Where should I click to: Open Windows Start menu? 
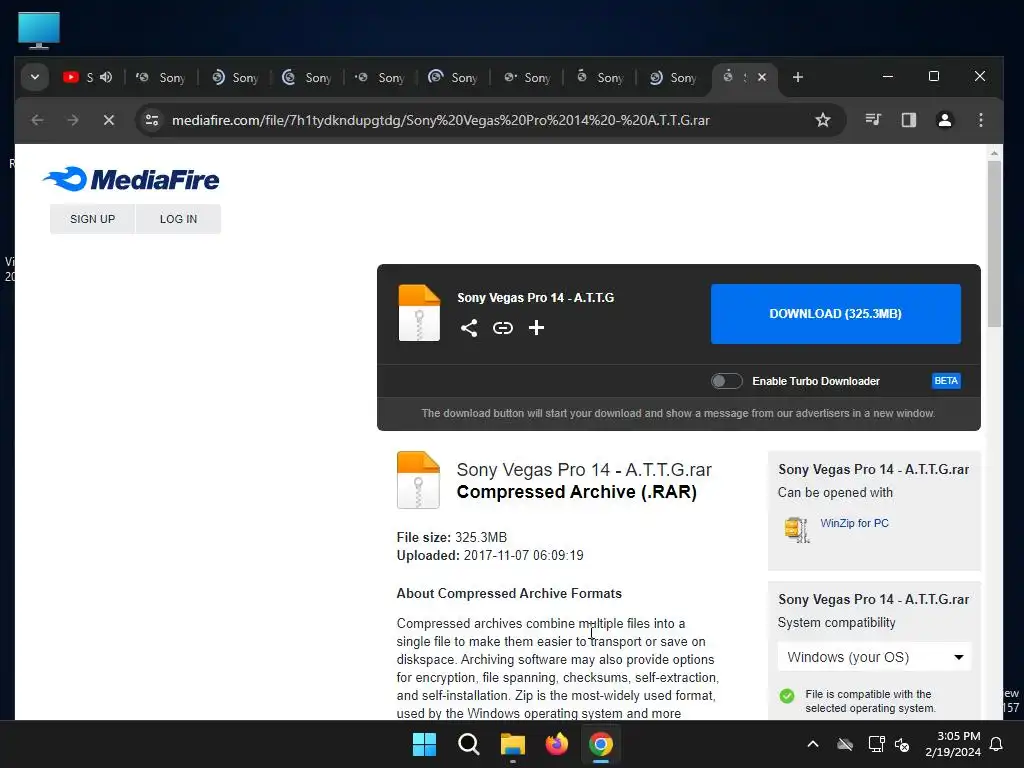tap(424, 744)
